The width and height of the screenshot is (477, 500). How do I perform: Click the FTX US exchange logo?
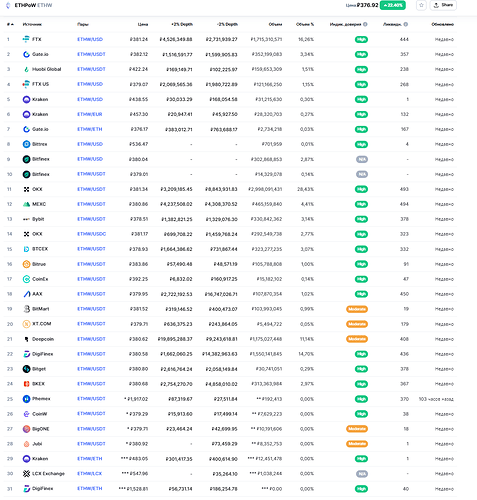pos(26,84)
